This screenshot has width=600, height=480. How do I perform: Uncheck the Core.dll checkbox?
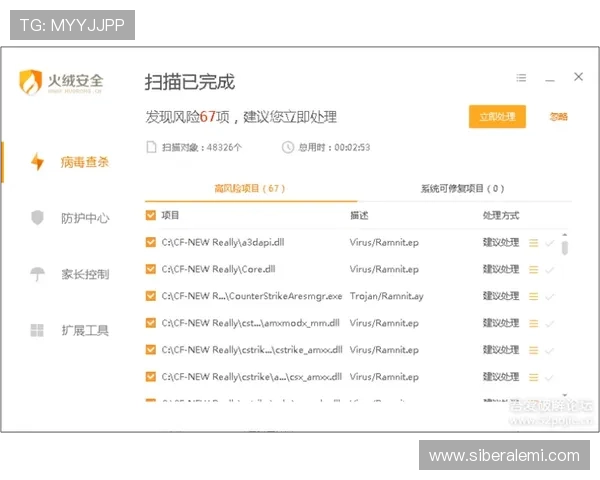click(x=151, y=269)
